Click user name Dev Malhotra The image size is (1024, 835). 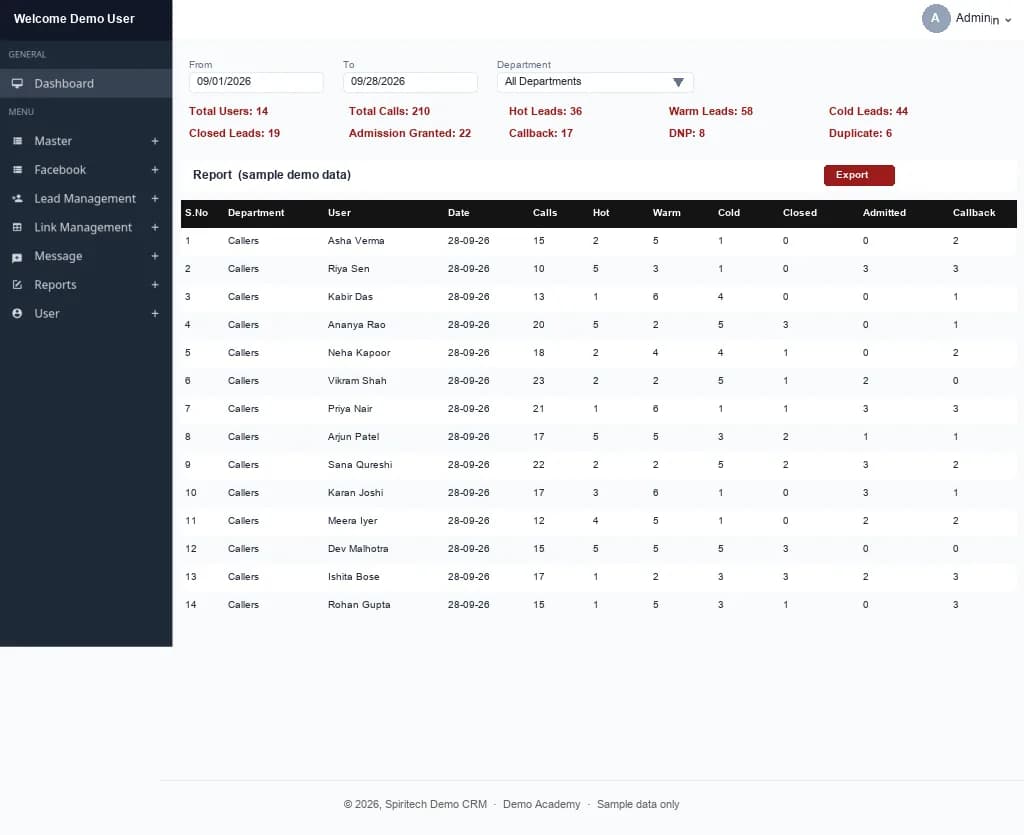358,549
